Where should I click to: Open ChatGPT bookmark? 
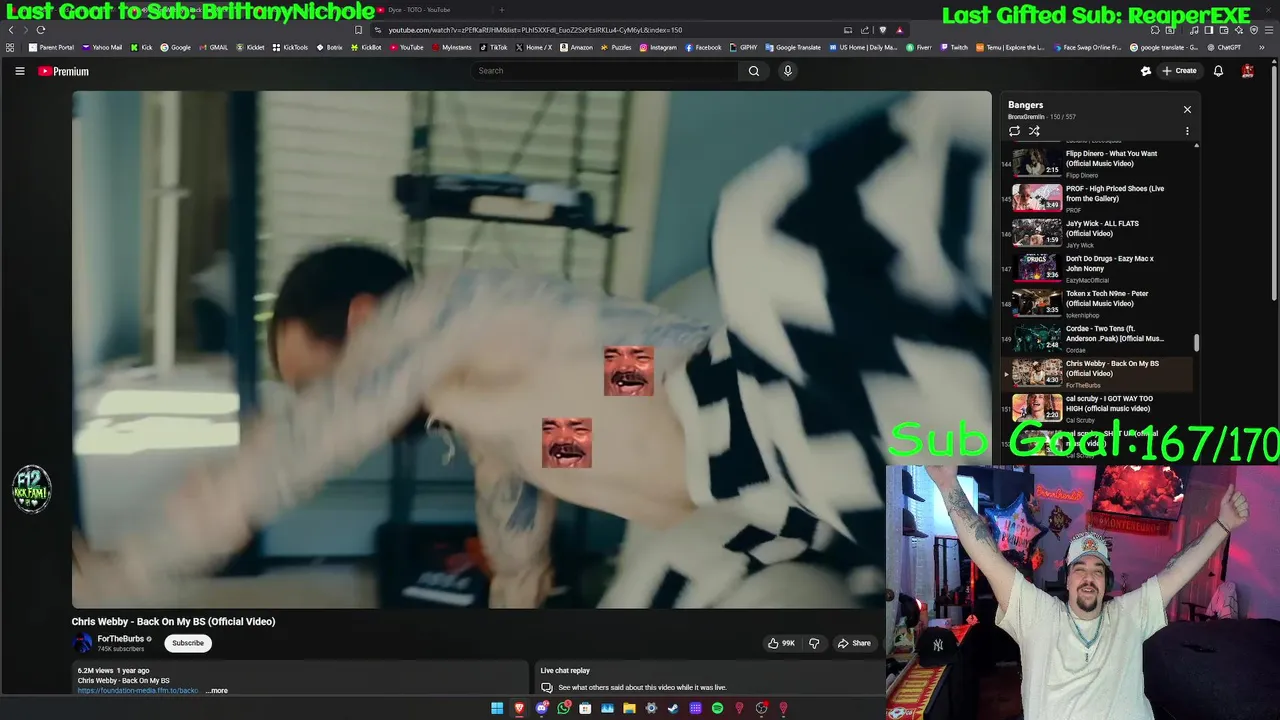click(x=1224, y=47)
